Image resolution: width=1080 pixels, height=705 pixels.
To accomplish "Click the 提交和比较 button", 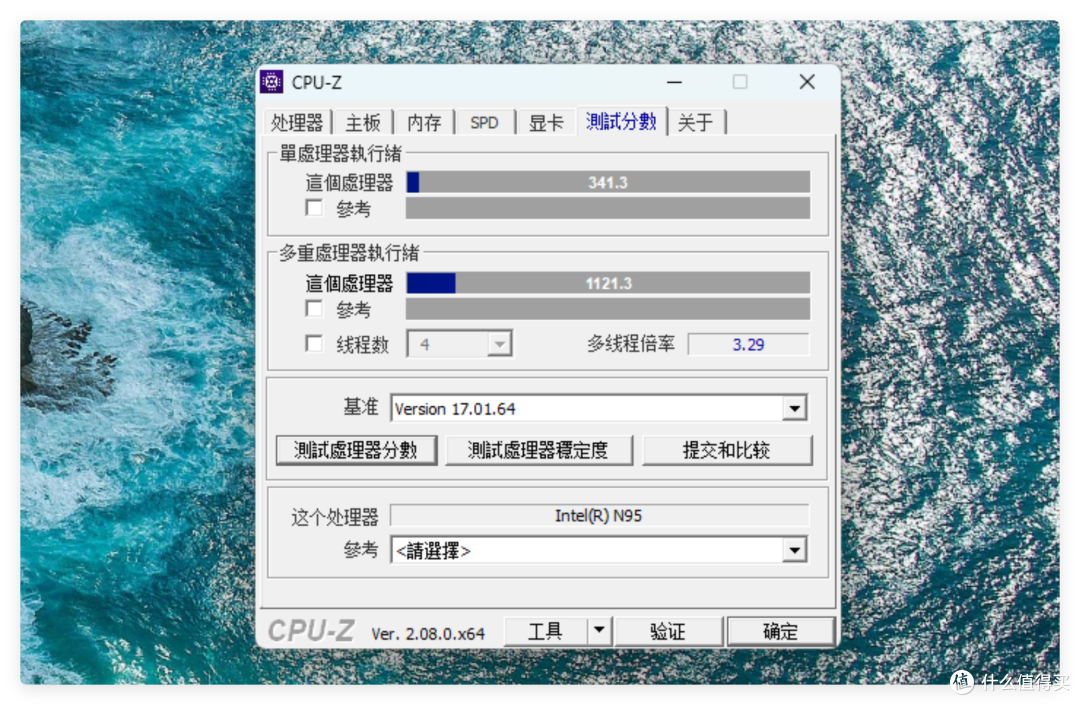I will [x=727, y=450].
